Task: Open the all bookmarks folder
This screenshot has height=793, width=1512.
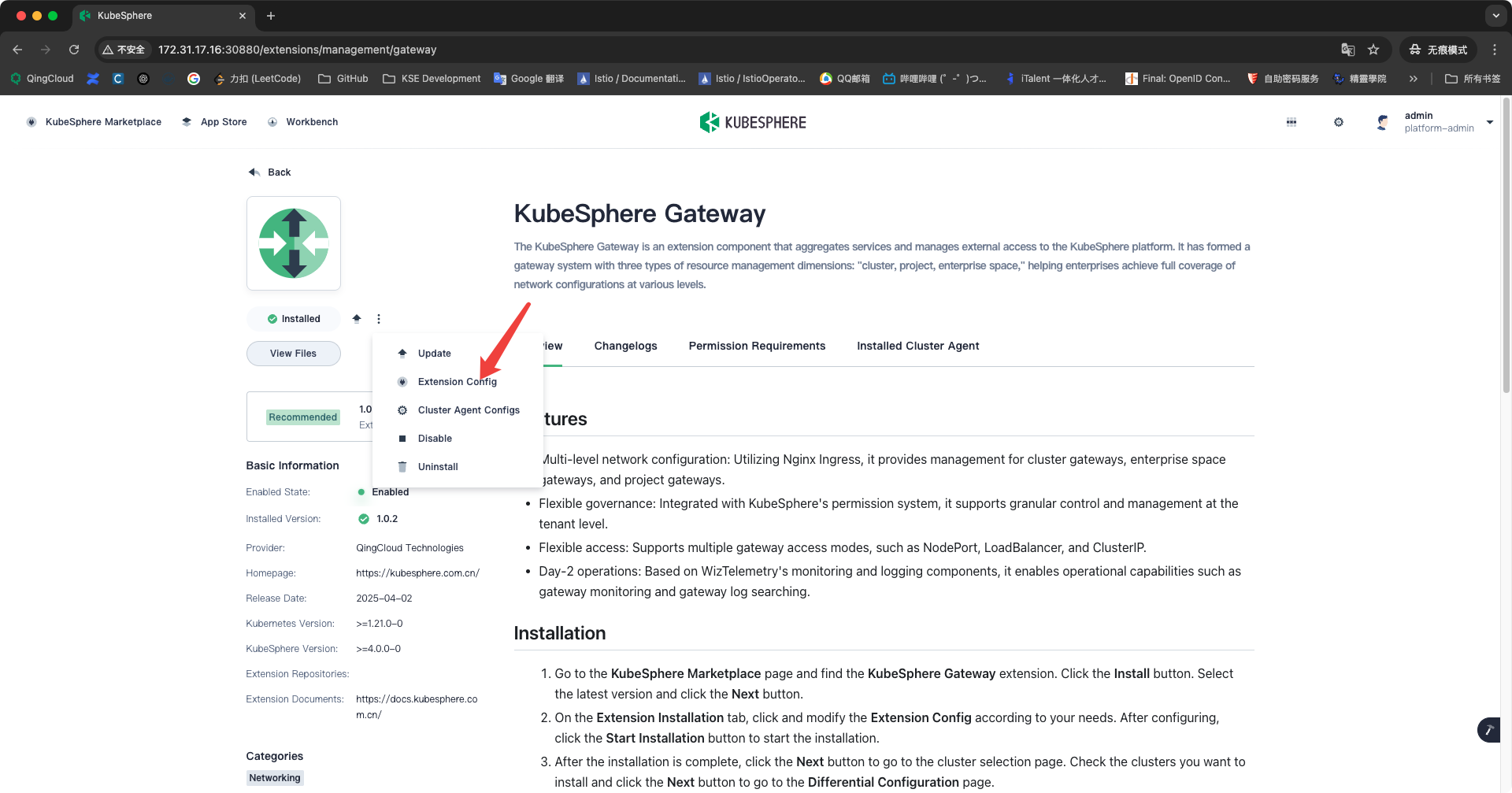Action: tap(1473, 79)
